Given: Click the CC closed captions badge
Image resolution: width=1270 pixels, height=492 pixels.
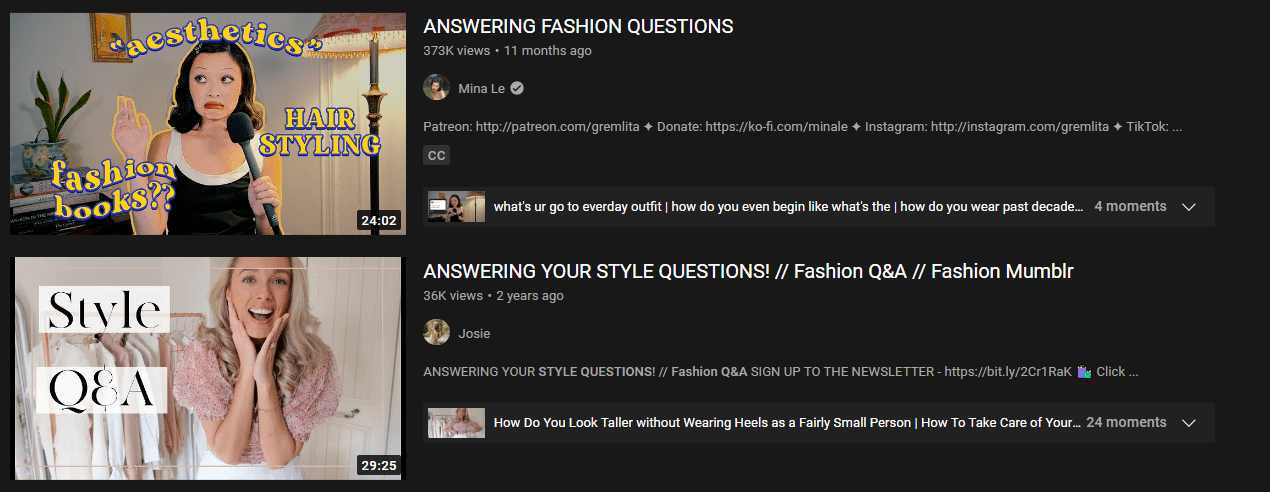Looking at the screenshot, I should pos(436,156).
